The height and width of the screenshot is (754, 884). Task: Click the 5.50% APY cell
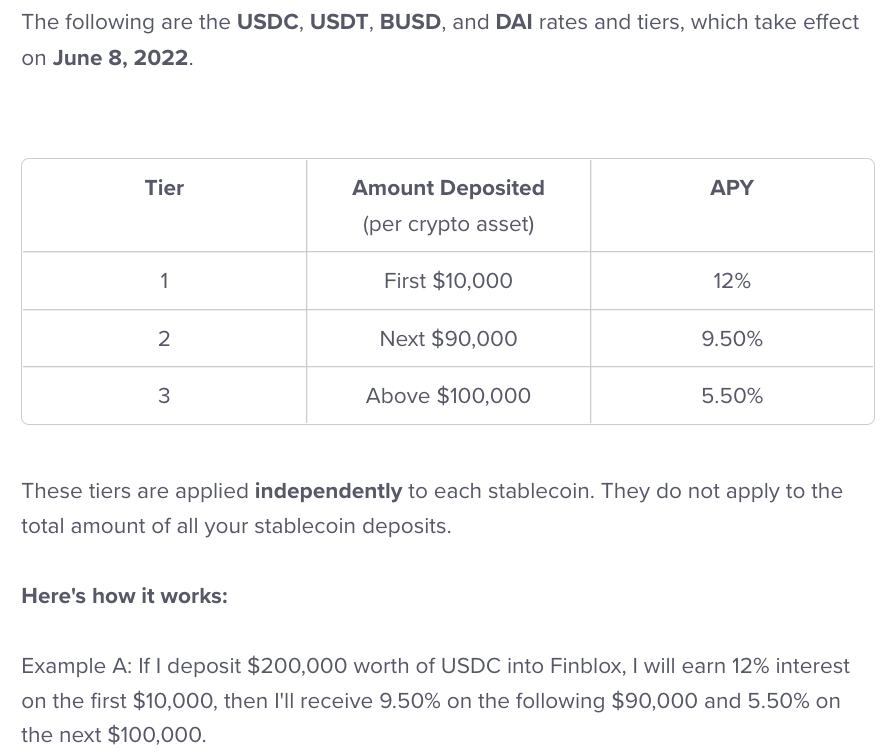click(732, 395)
